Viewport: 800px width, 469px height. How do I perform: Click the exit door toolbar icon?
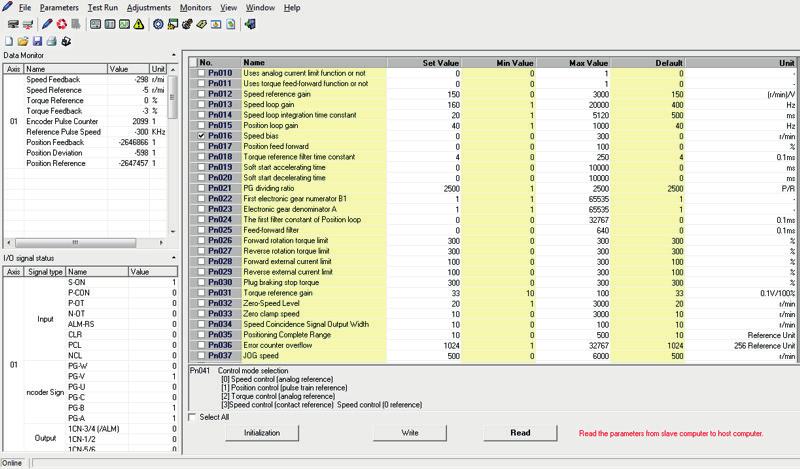pos(250,24)
